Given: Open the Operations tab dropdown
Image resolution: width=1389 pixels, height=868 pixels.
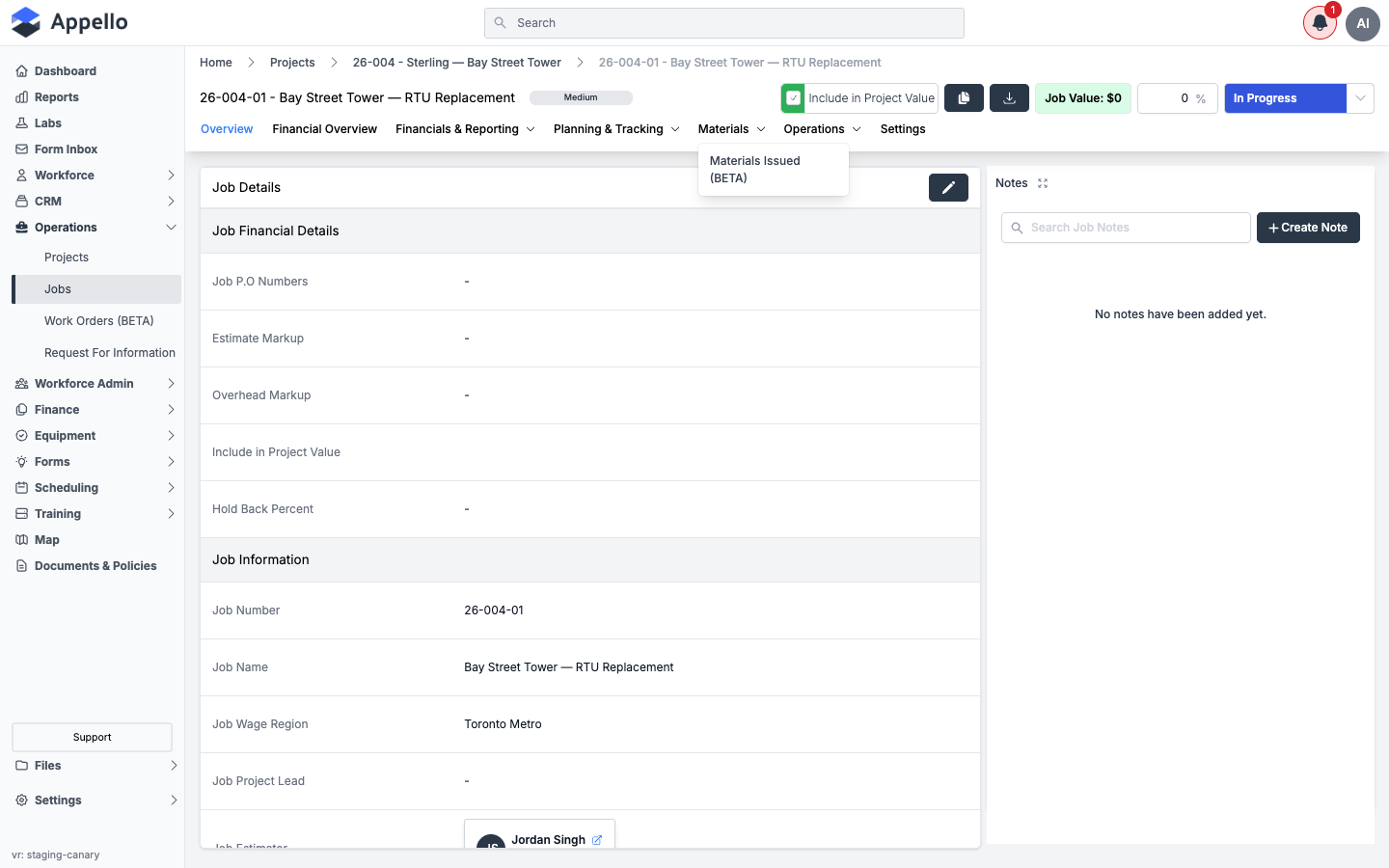Looking at the screenshot, I should pos(822,129).
